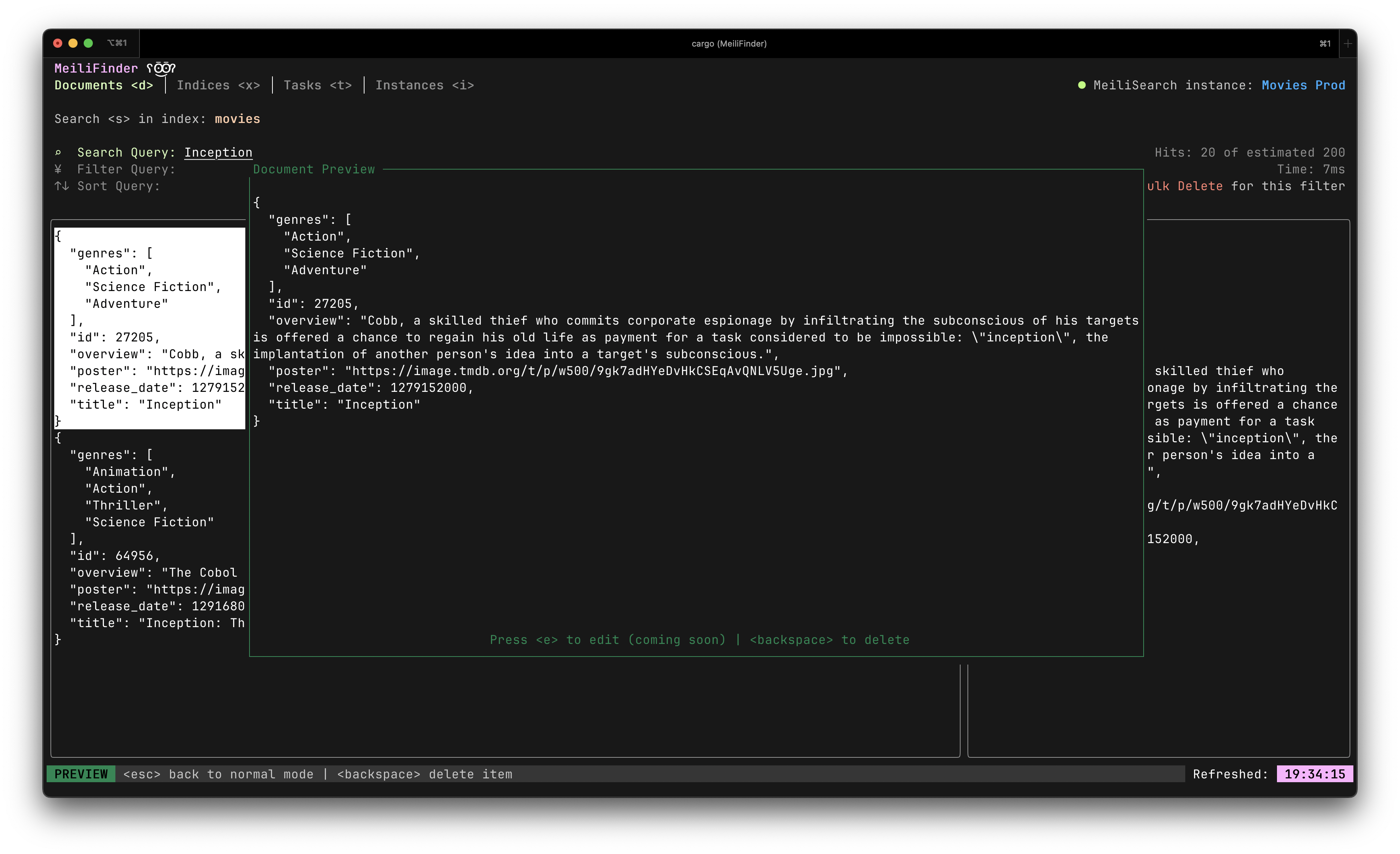Viewport: 1400px width, 854px height.
Task: Open the Documents <d> tab
Action: [x=104, y=85]
